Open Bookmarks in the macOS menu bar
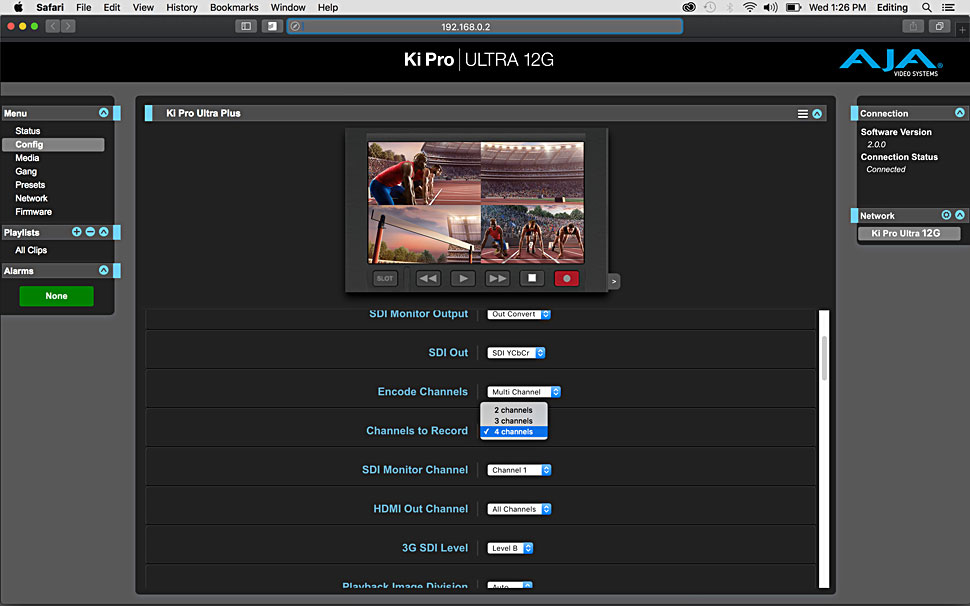This screenshot has width=970, height=606. [x=234, y=7]
